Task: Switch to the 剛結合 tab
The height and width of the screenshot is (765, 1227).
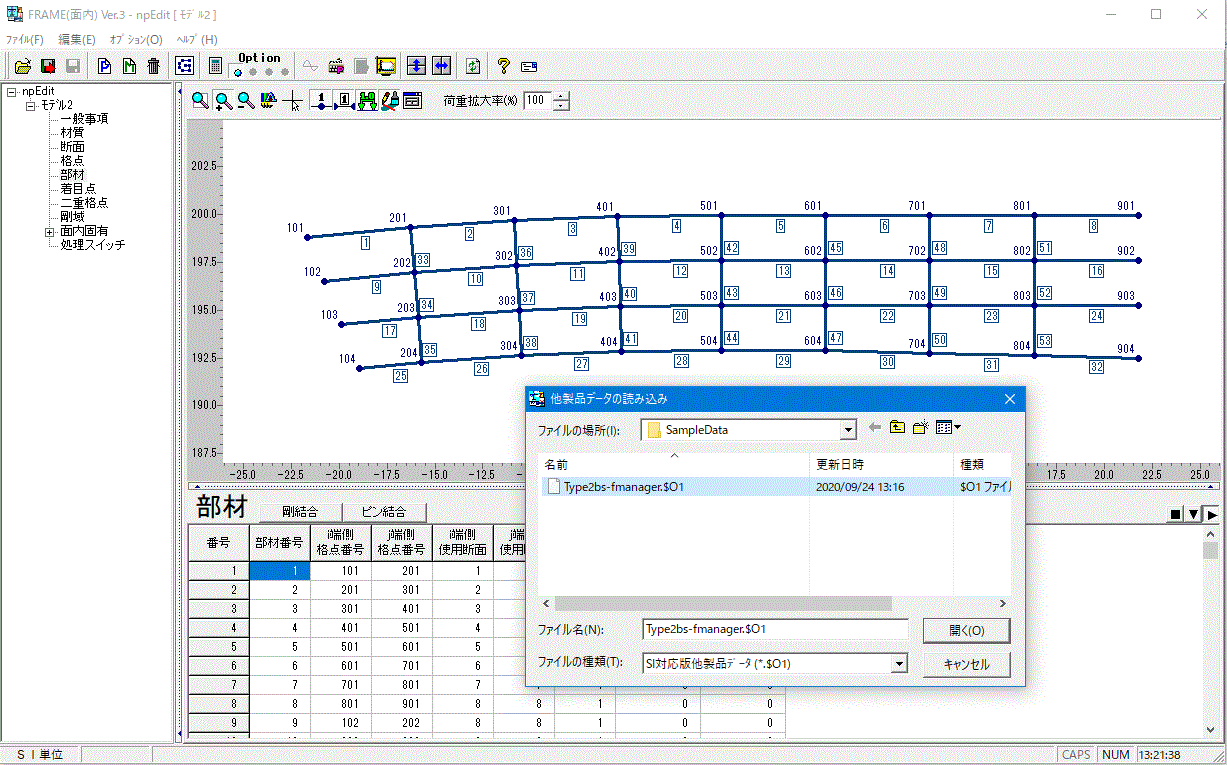Action: [299, 511]
